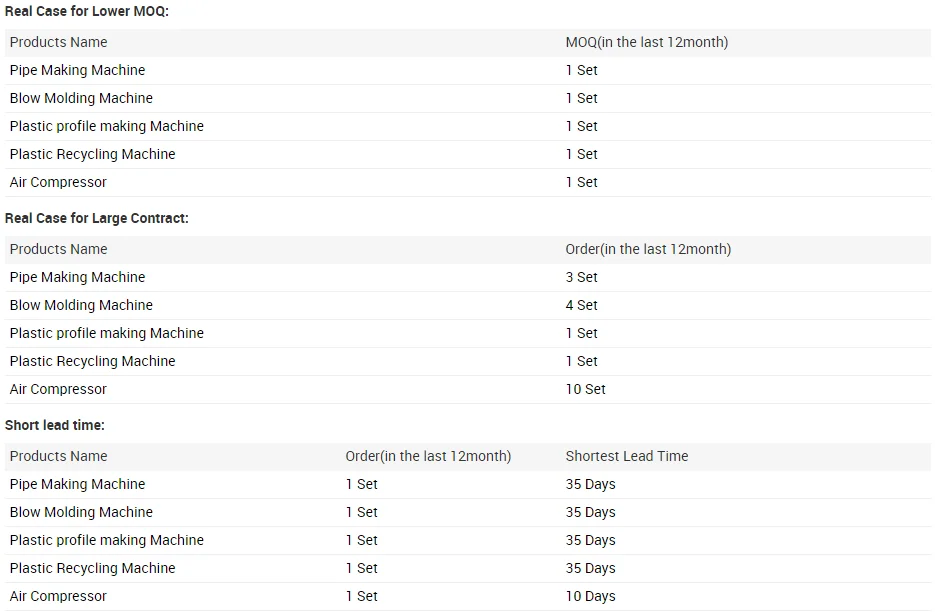
Task: Select 'Products Name' header in Short lead time table
Action: tap(58, 456)
